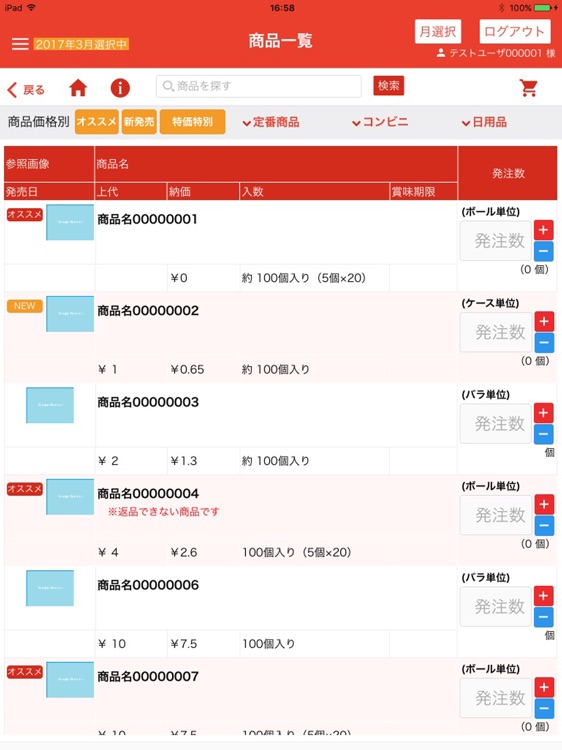Focus 発注数 field for 商品名00000003

coord(496,423)
